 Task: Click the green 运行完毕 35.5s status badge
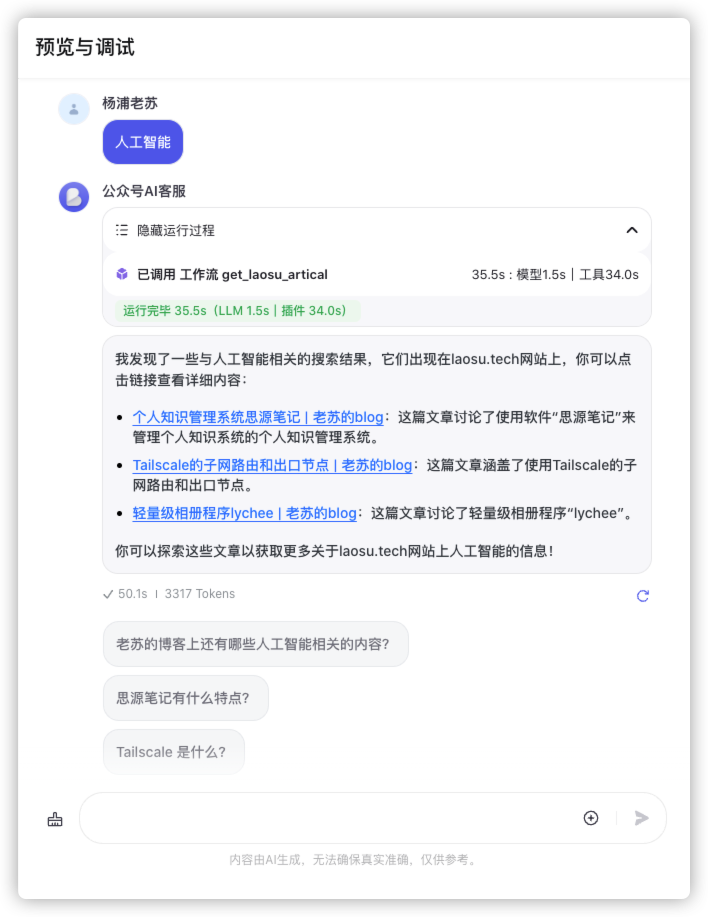[237, 311]
